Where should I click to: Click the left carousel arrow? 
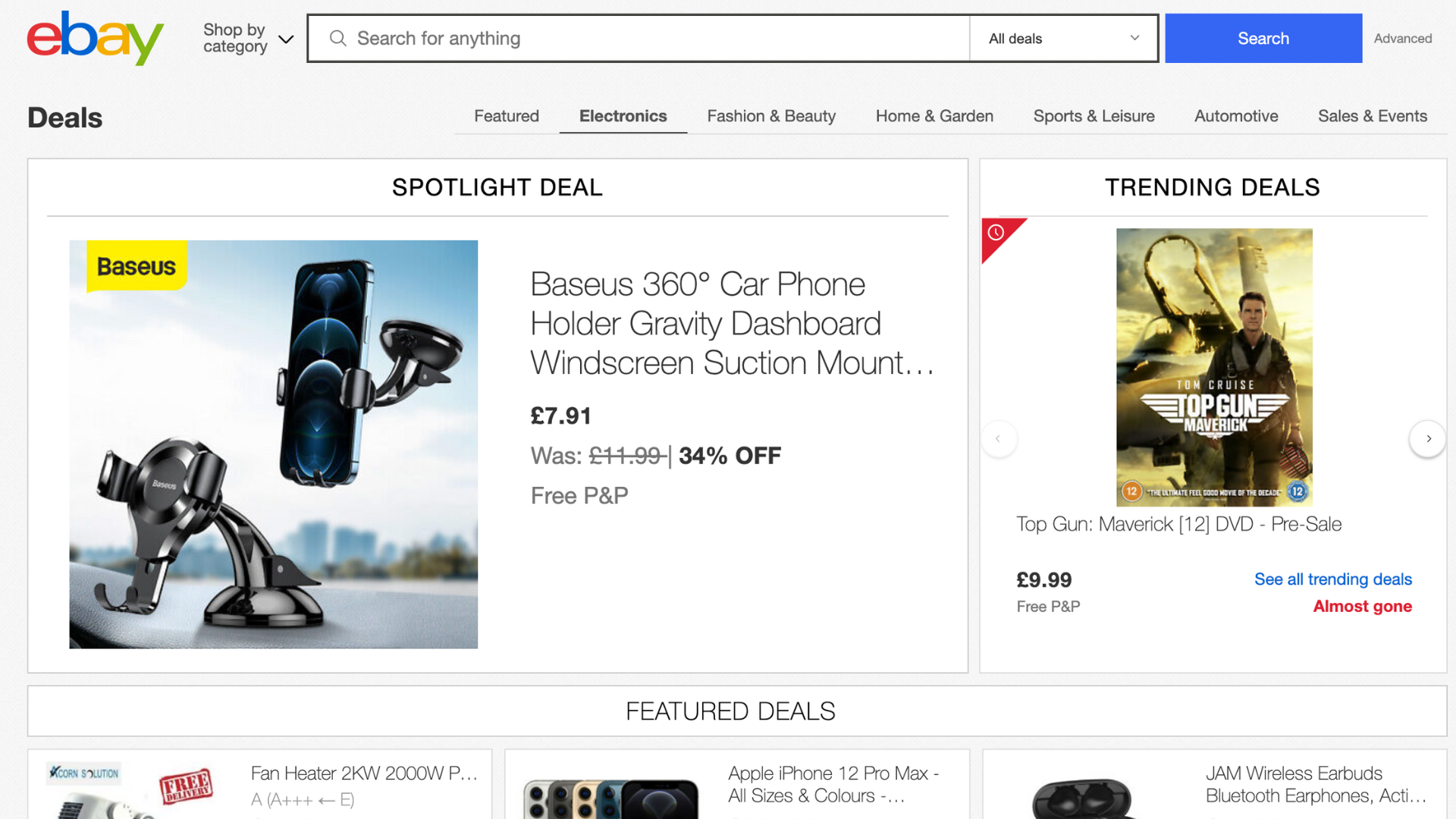(999, 438)
